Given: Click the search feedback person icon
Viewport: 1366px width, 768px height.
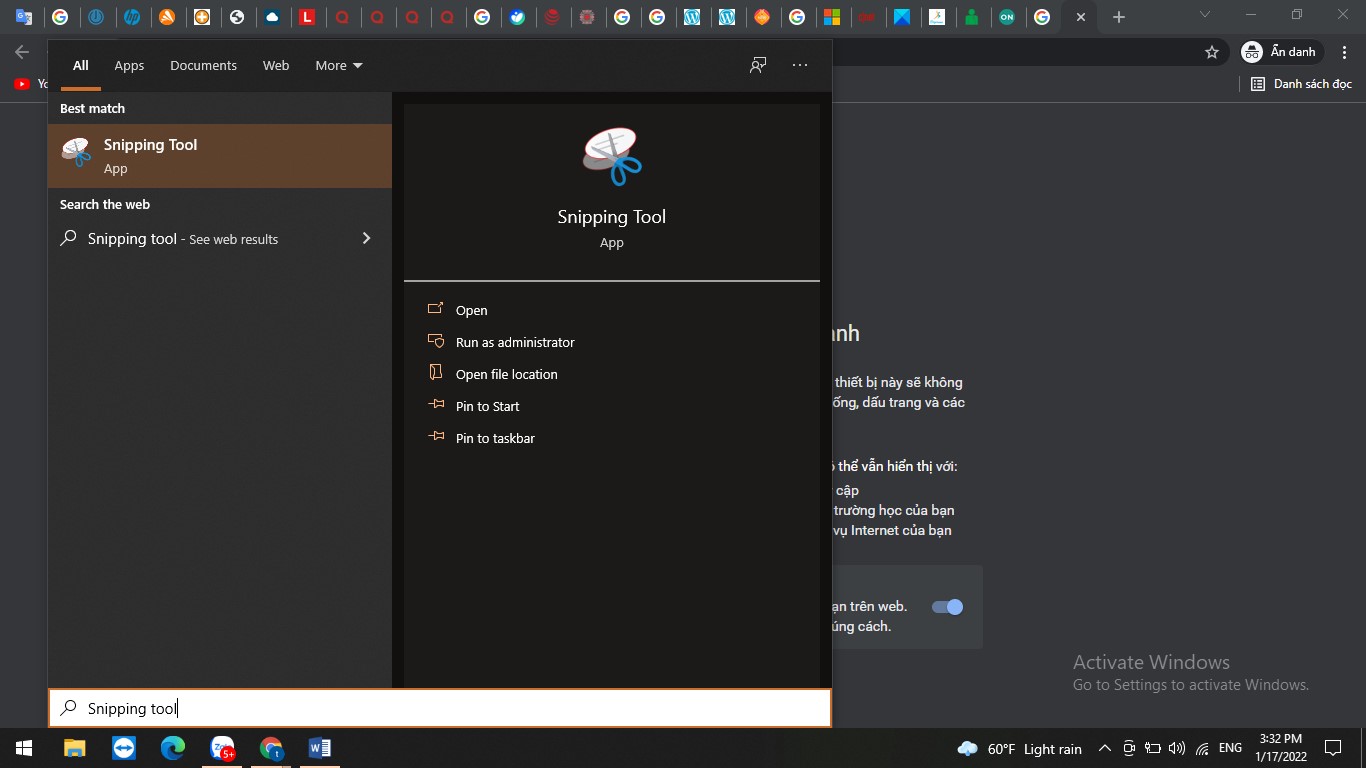Looking at the screenshot, I should (x=758, y=65).
